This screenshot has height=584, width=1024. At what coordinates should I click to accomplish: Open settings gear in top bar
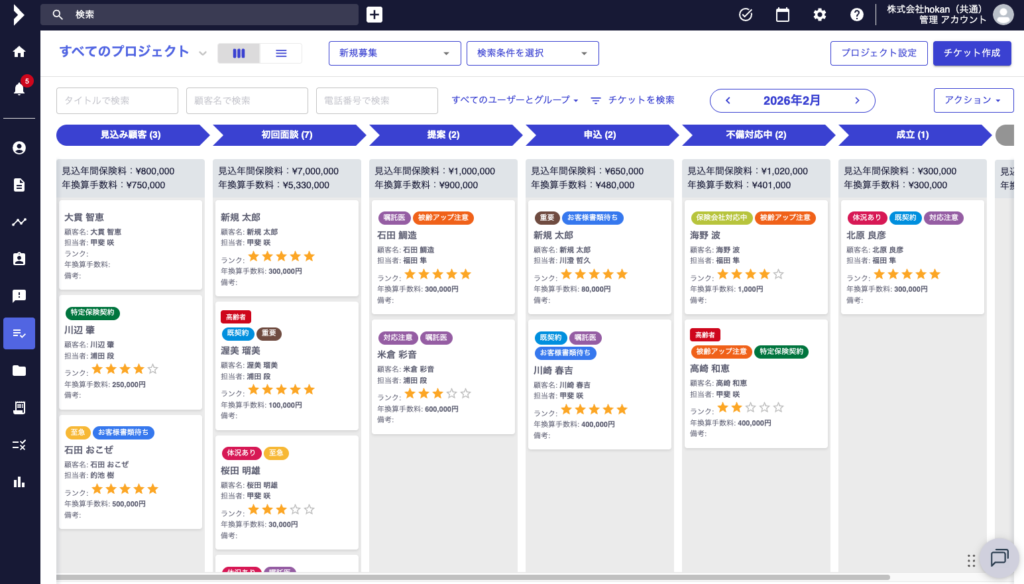click(x=820, y=14)
